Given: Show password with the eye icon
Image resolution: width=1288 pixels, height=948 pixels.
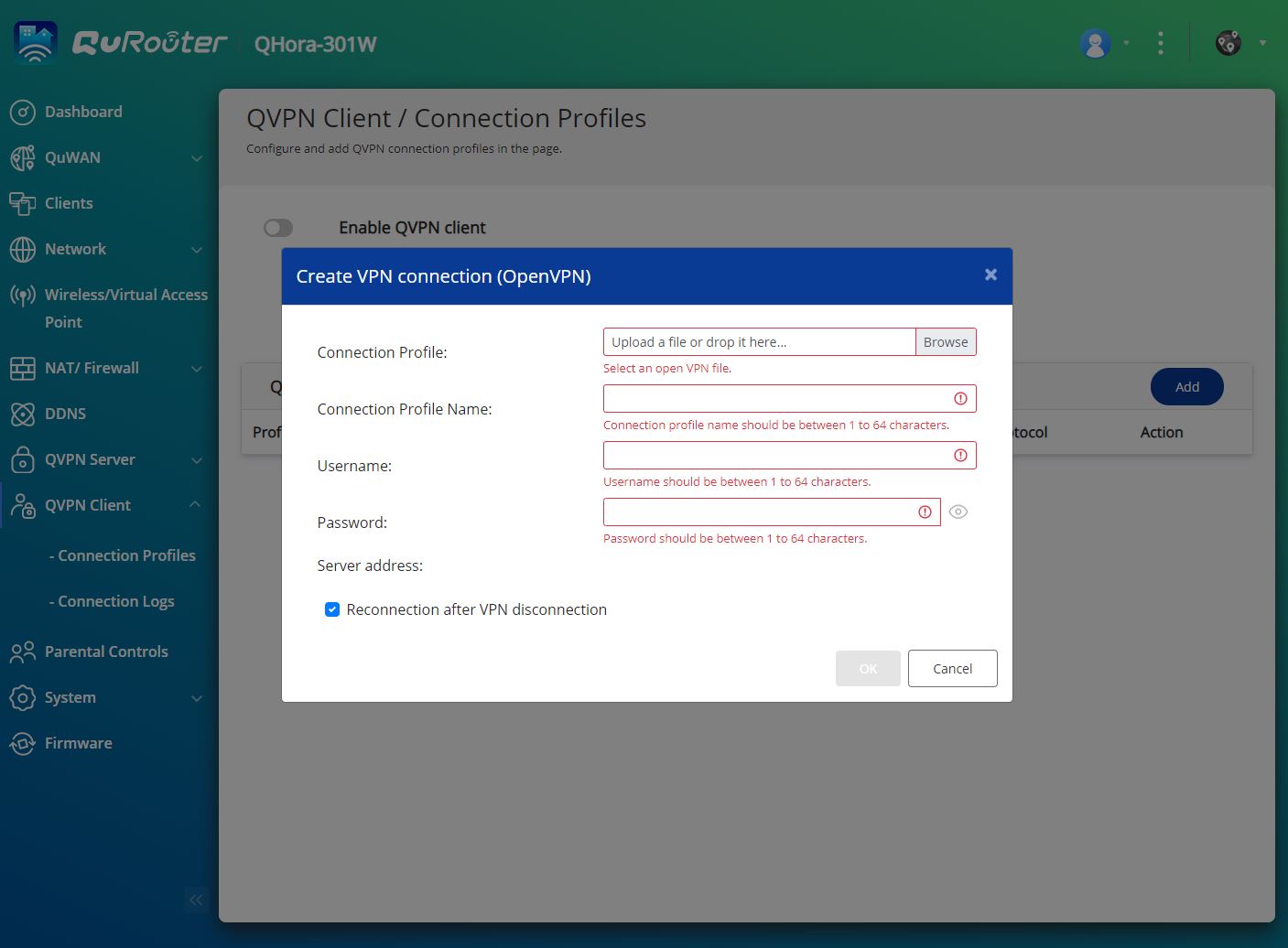Looking at the screenshot, I should click(x=958, y=512).
